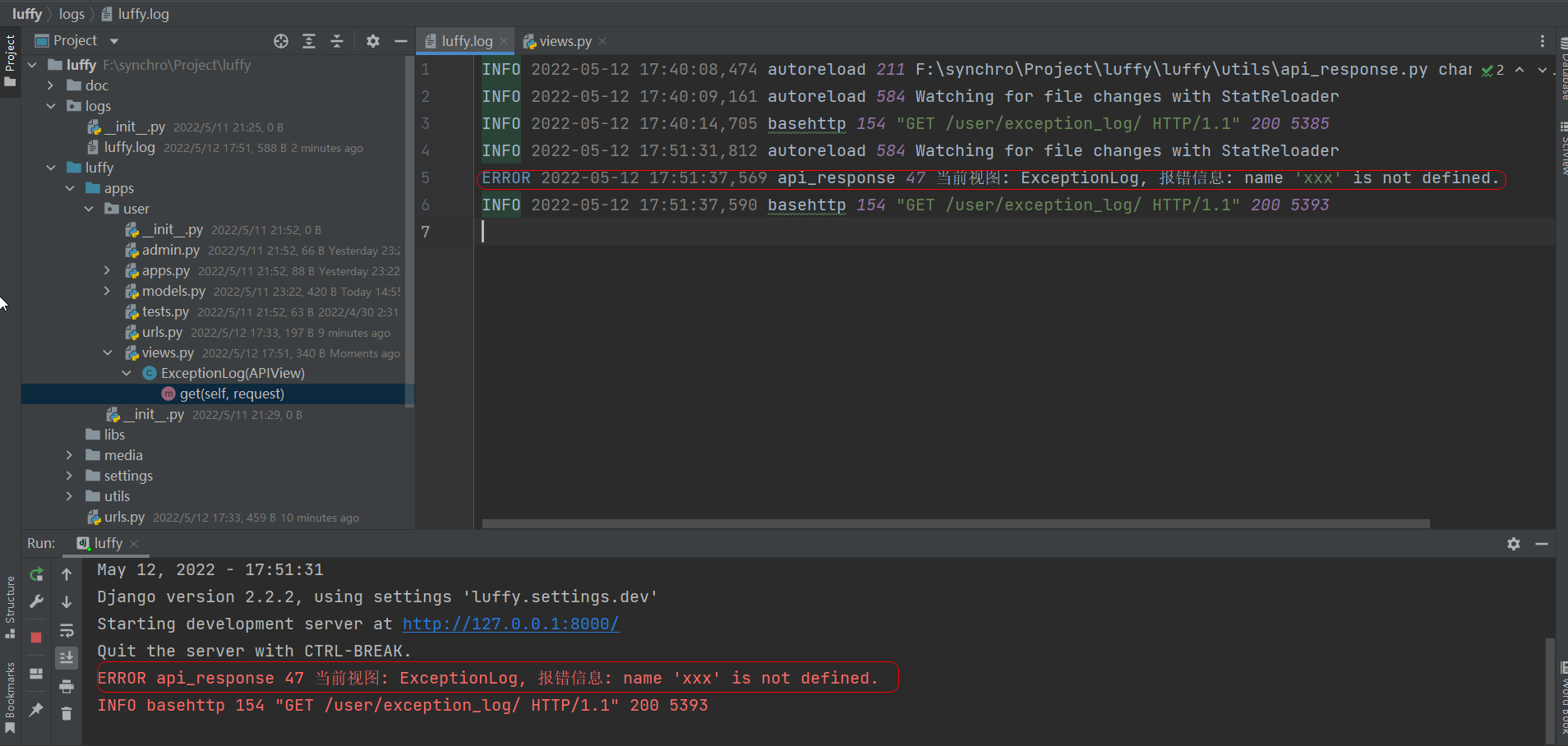1568x746 pixels.
Task: Close the luffy.log editor tab
Action: click(504, 41)
